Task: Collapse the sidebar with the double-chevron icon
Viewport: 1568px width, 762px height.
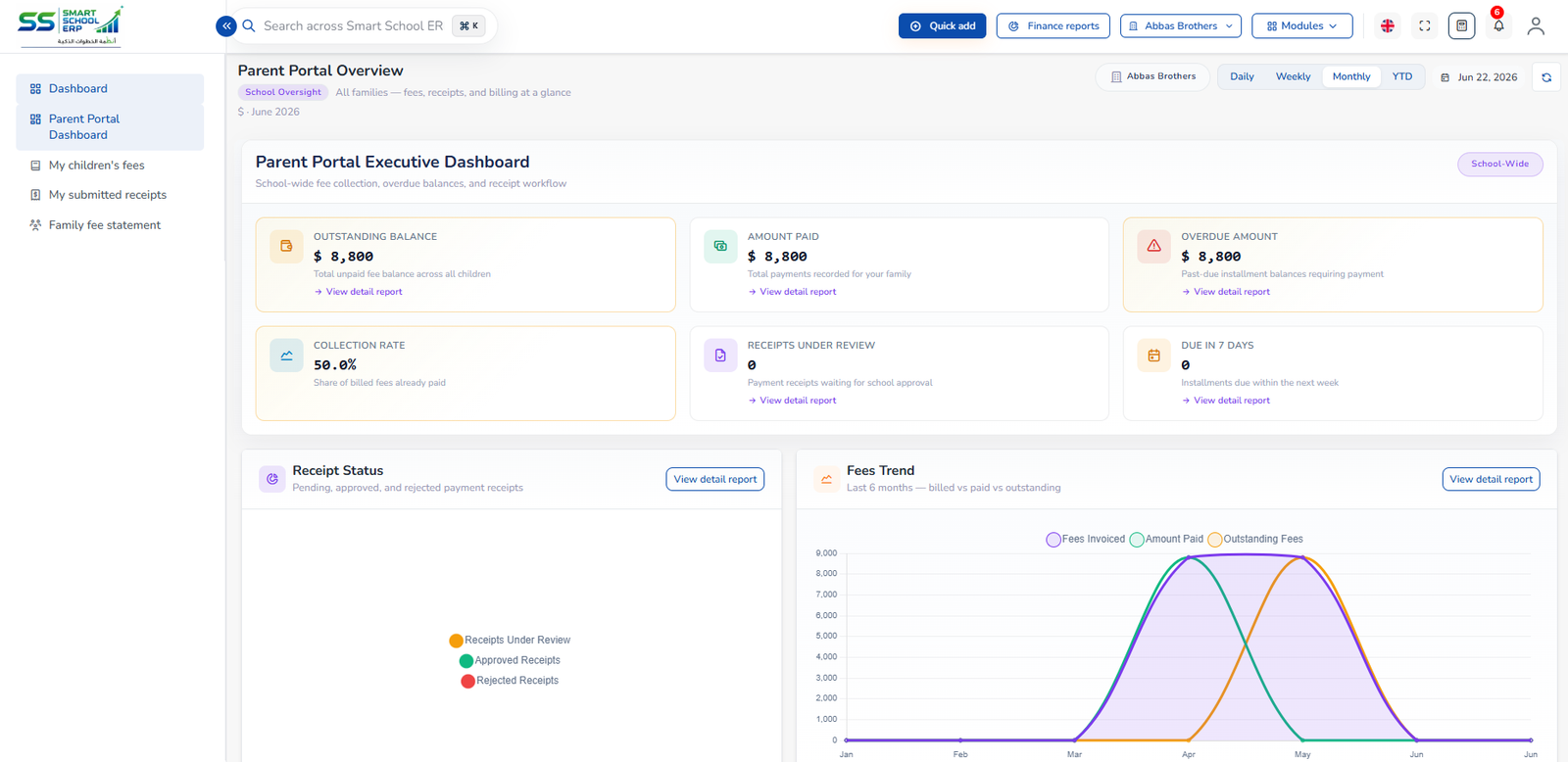Action: 226,26
